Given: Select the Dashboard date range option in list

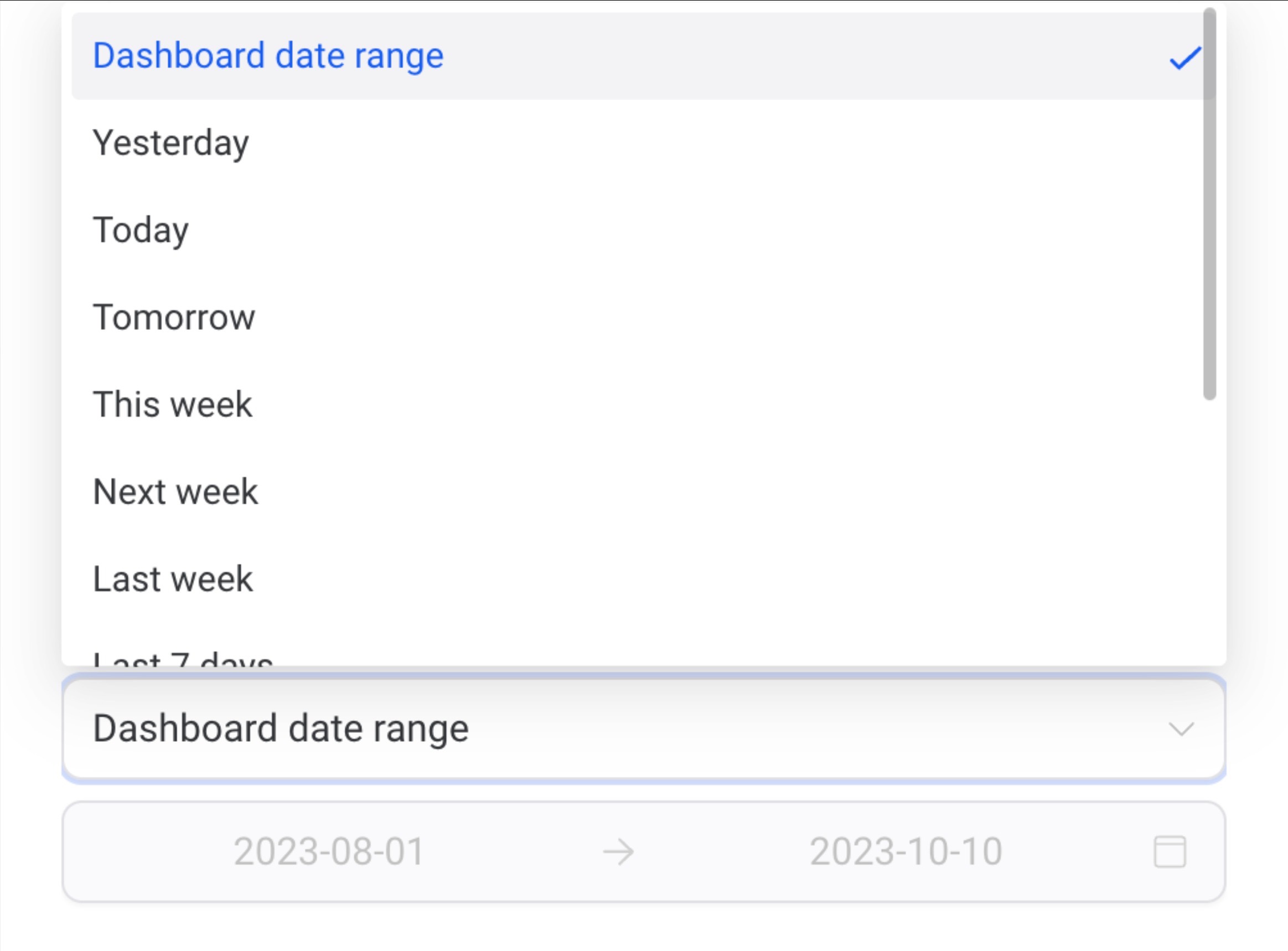Looking at the screenshot, I should click(268, 56).
